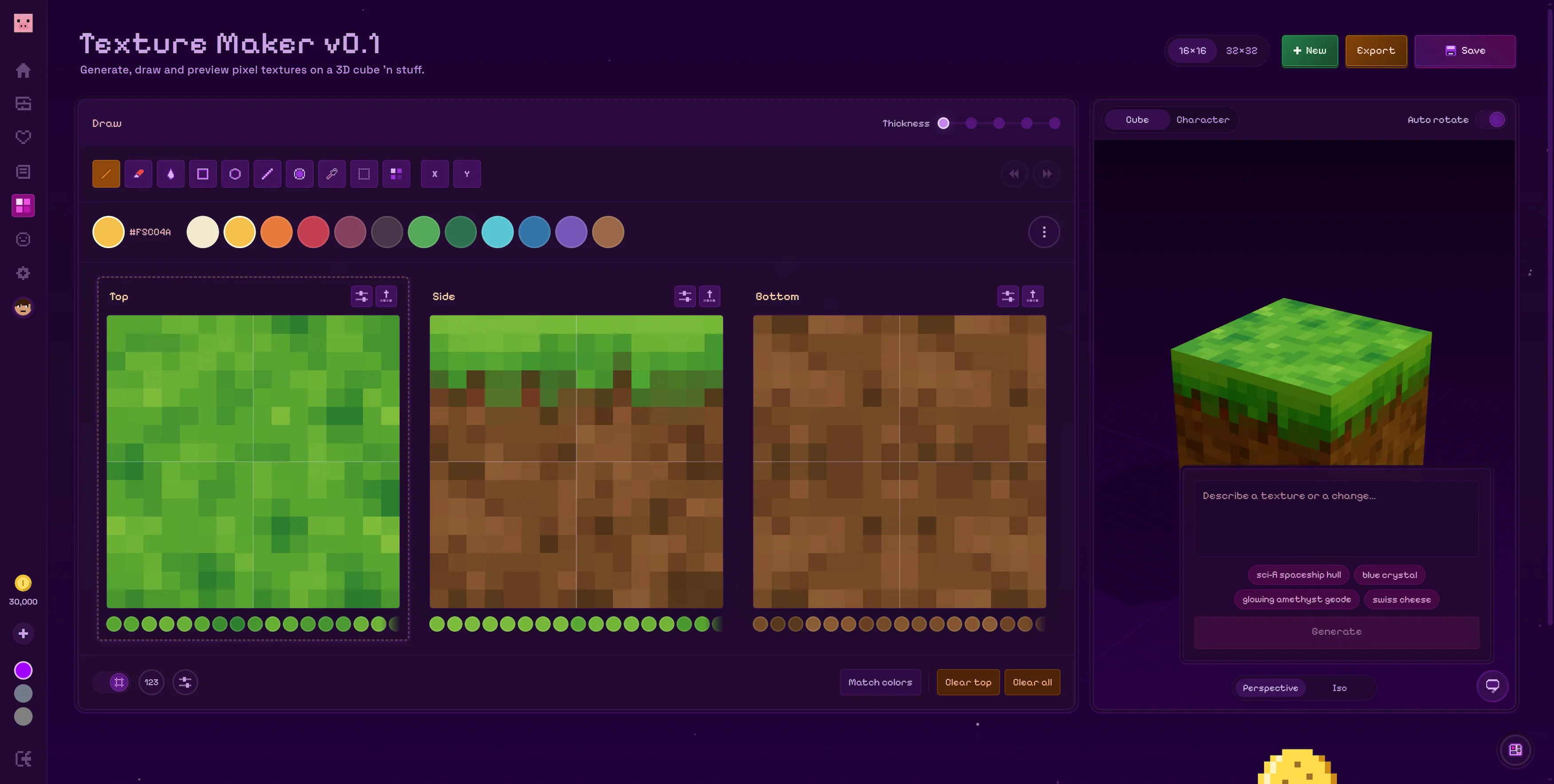
Task: Open the gear settings in sidebar
Action: coord(24,273)
